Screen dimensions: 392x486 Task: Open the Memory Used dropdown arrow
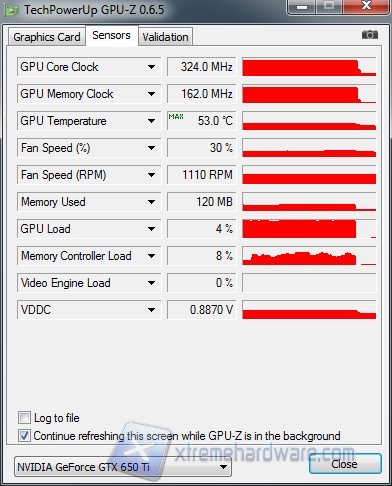pos(151,202)
